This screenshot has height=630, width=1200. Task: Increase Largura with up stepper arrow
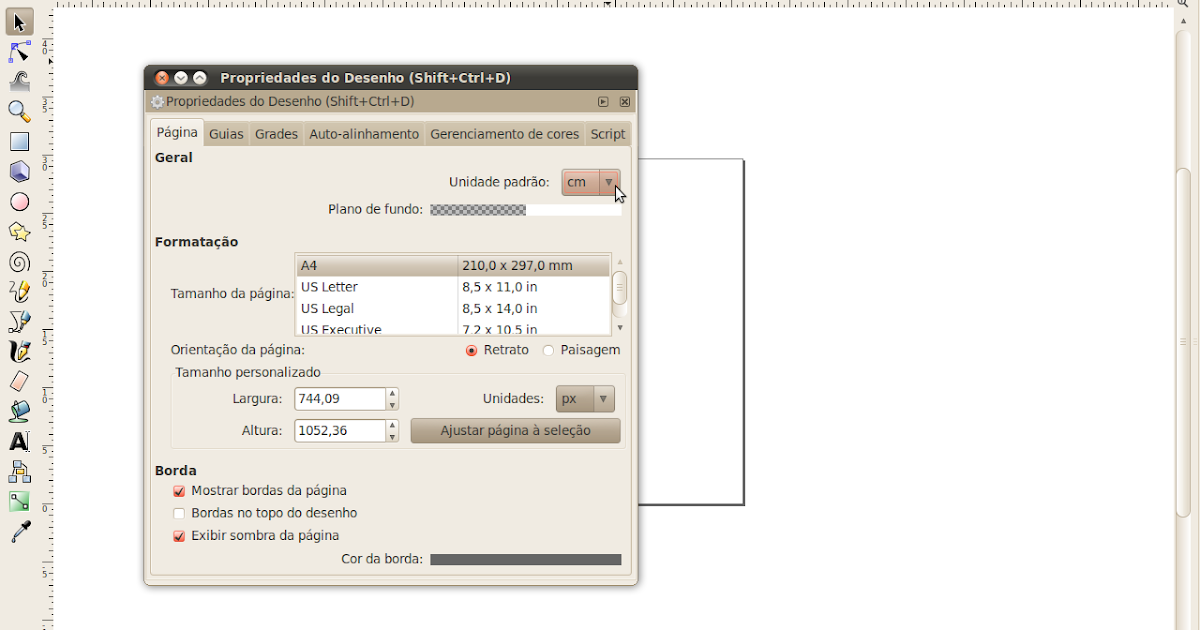click(x=392, y=394)
